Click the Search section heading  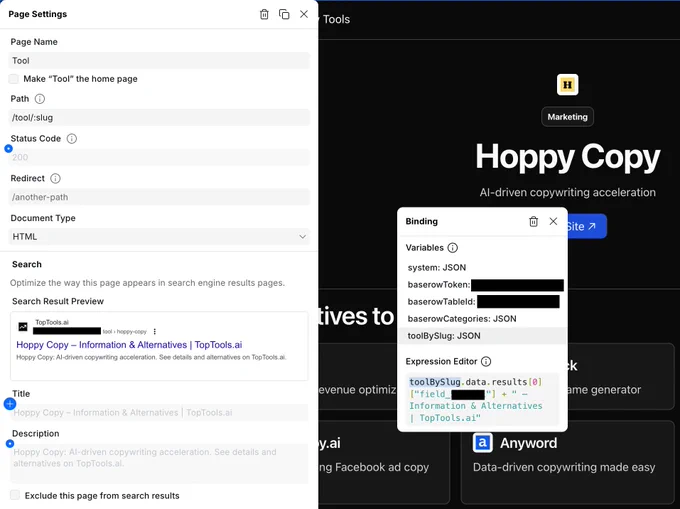click(x=27, y=264)
